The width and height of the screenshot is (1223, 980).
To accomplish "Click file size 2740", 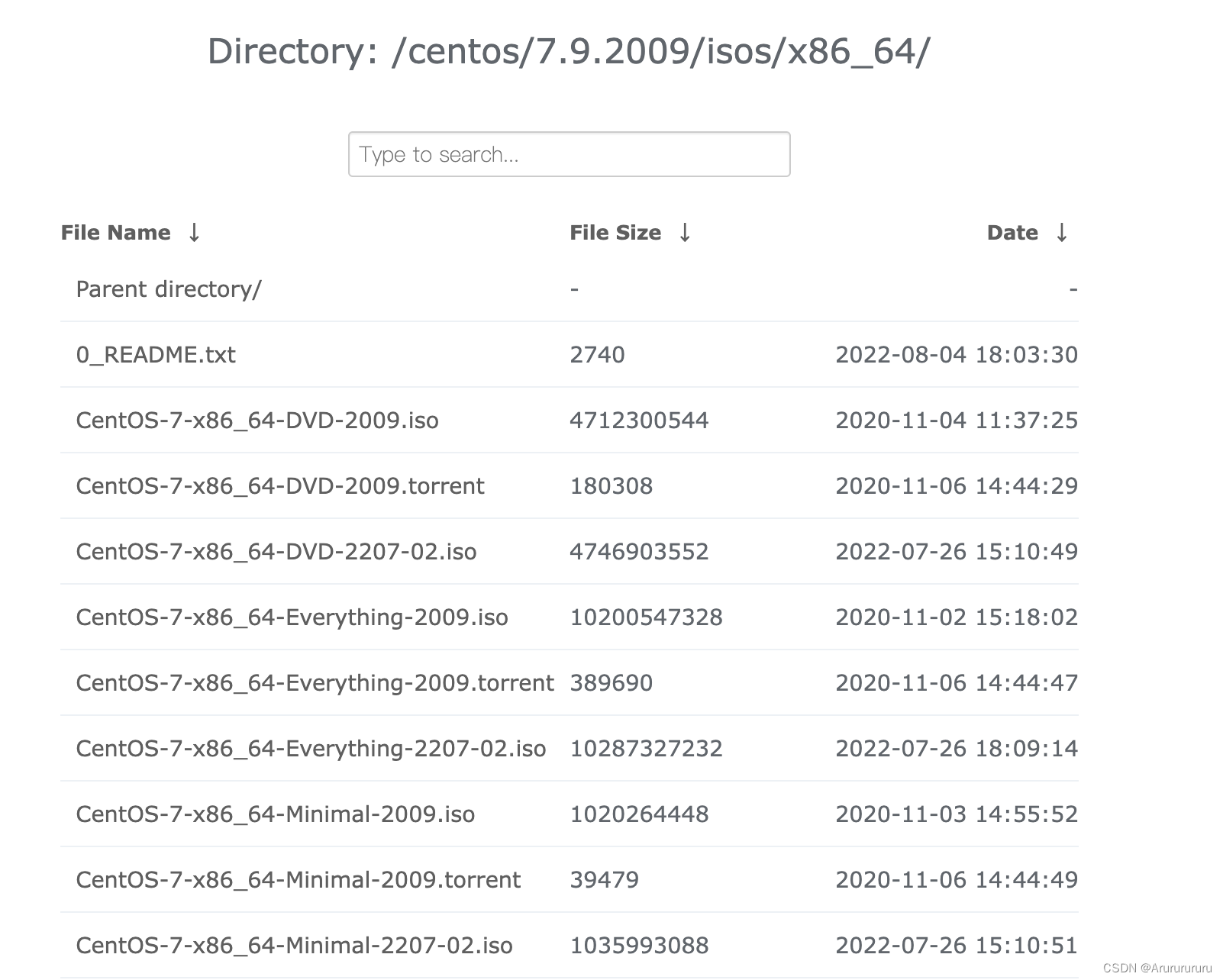I will pos(597,355).
